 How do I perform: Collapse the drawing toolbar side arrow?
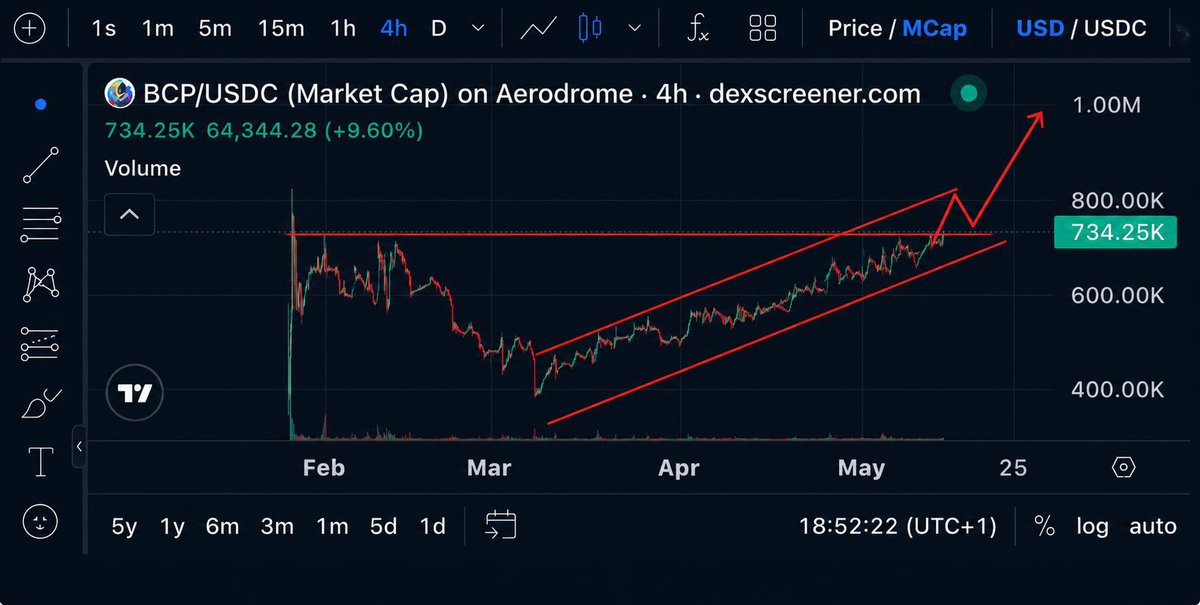tap(80, 445)
